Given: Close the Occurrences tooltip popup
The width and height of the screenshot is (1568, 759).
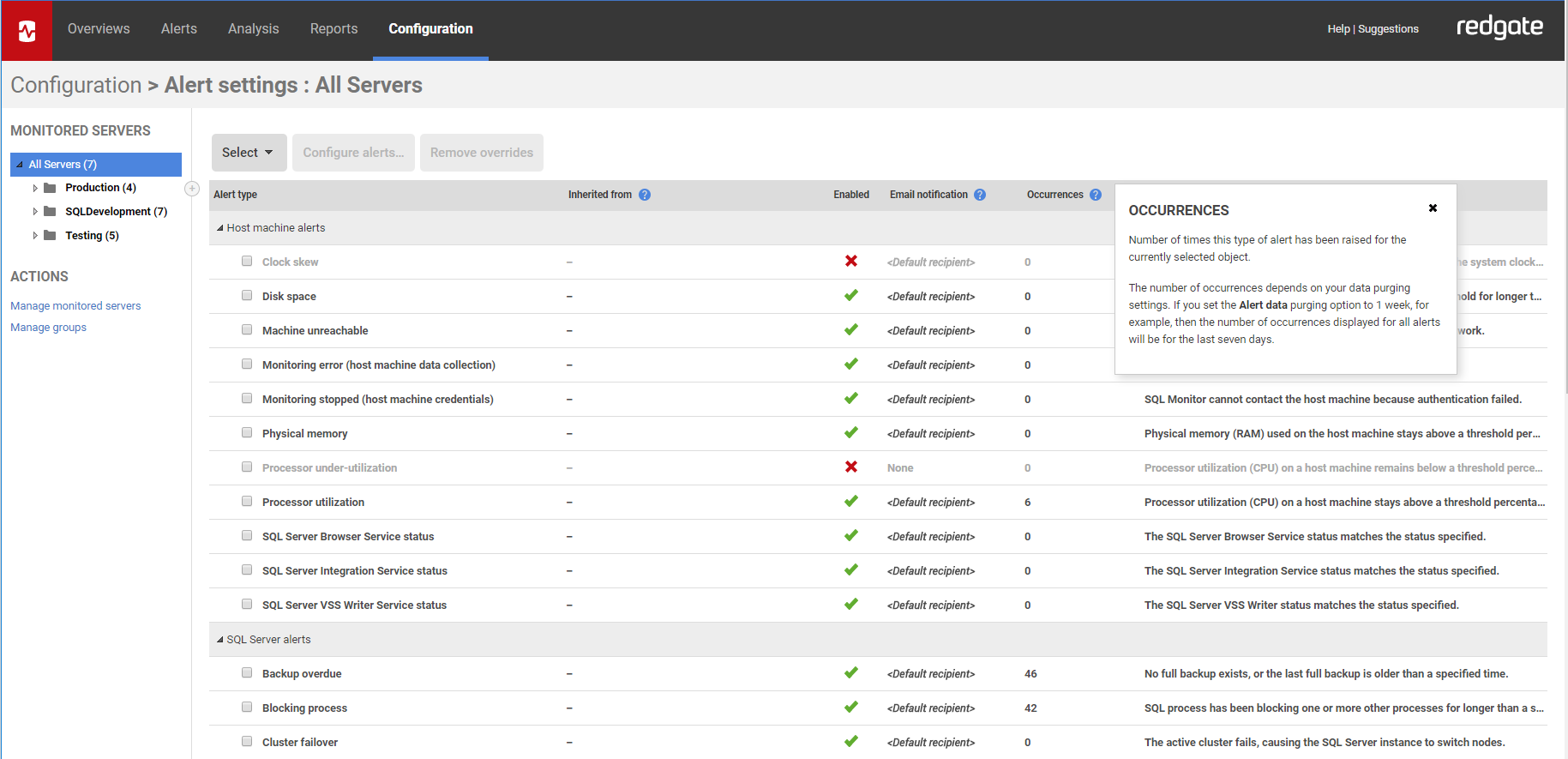Looking at the screenshot, I should [1433, 208].
